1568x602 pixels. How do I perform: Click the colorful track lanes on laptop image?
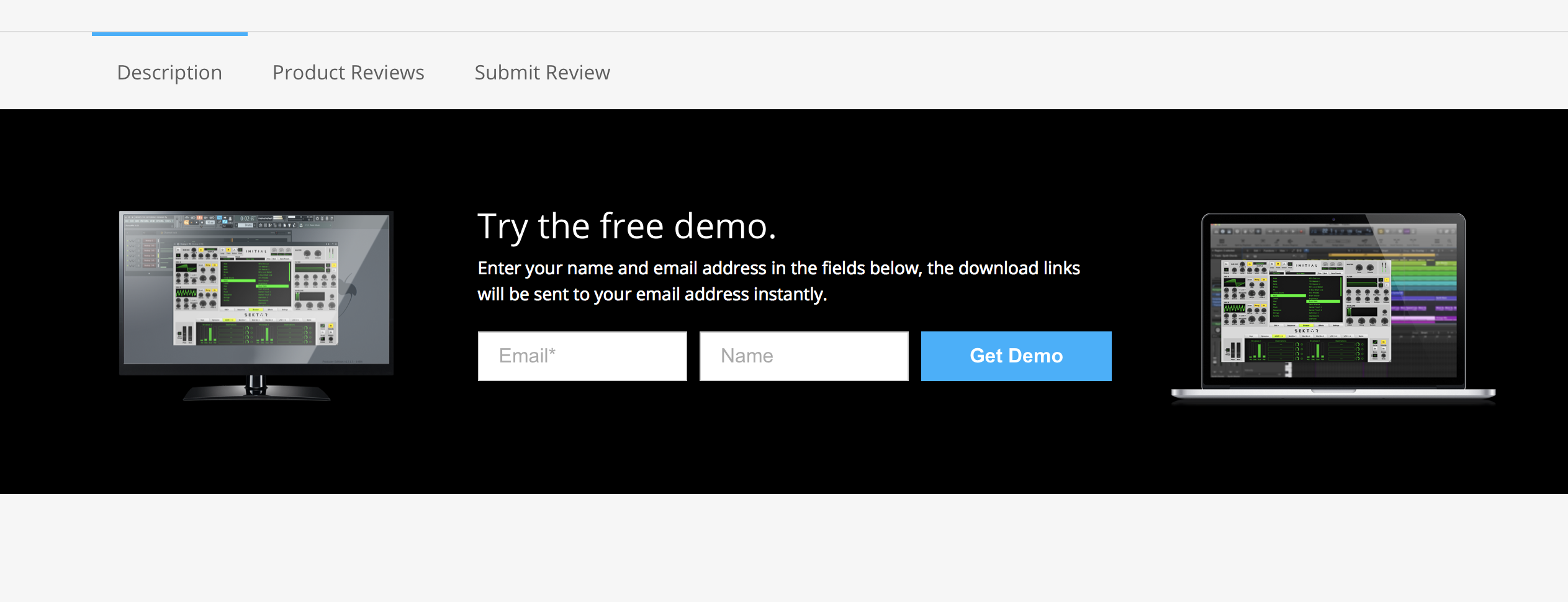click(x=1425, y=292)
